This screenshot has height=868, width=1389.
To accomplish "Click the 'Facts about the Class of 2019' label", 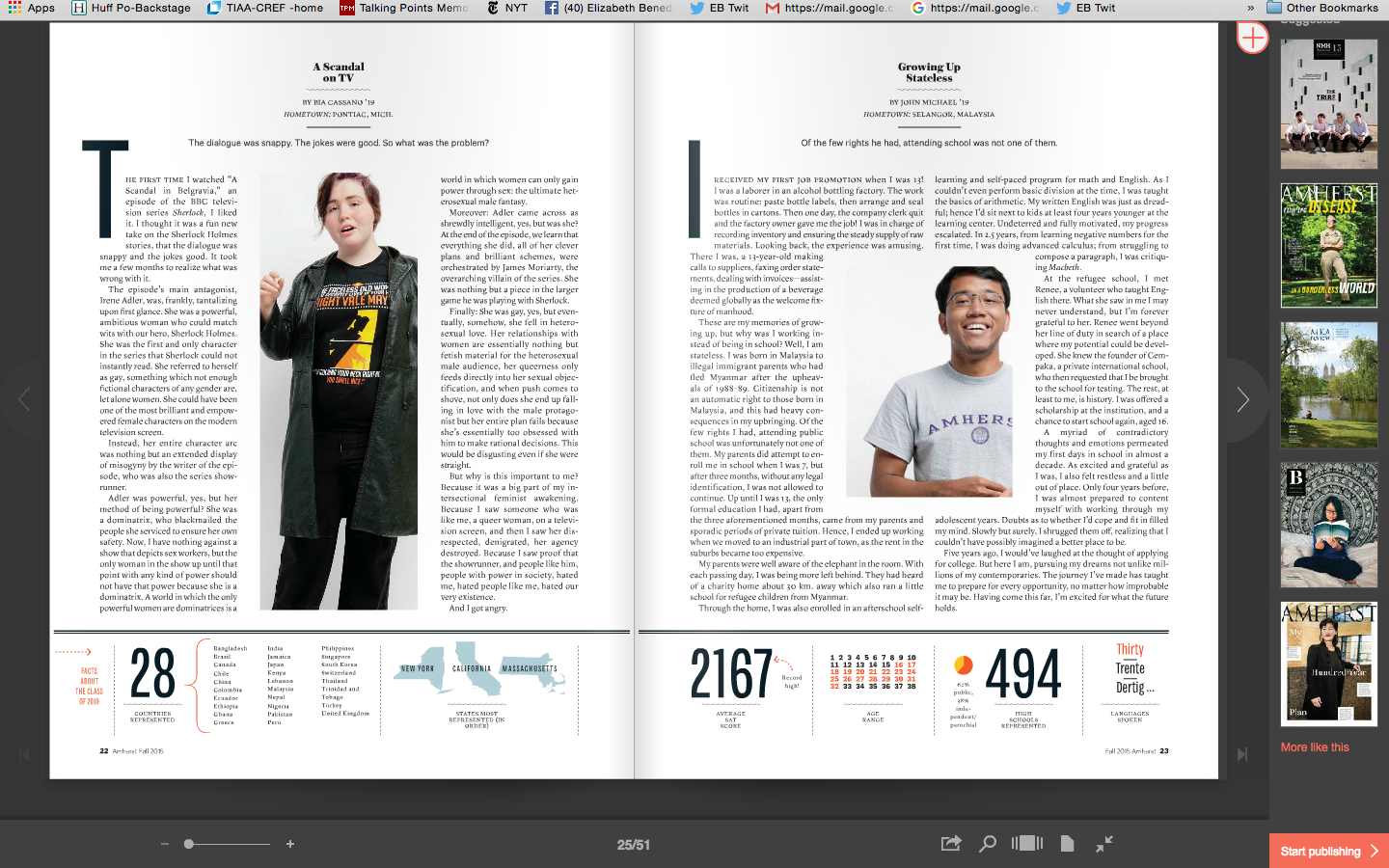I will tap(89, 686).
